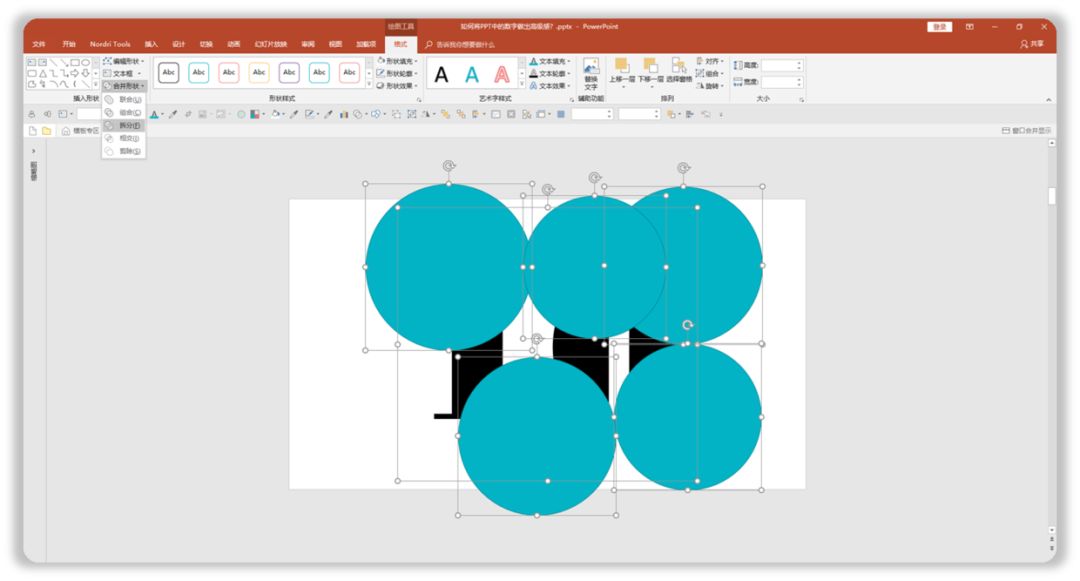Choose 相交 (Intersect) in merge shapes menu
The image size is (1080, 581).
(124, 138)
